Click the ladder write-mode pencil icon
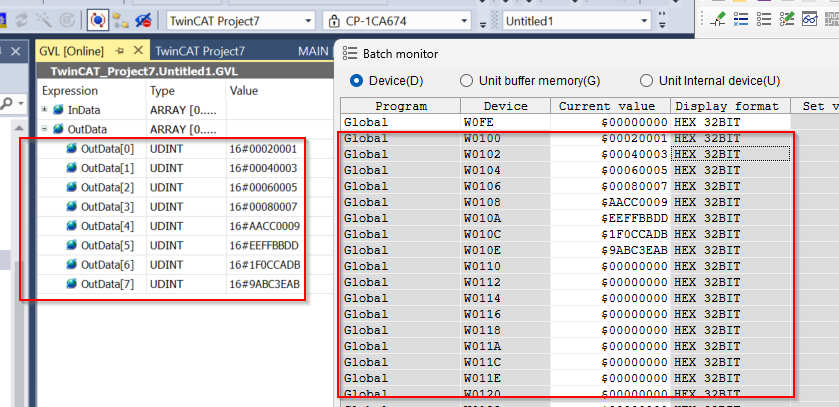 717,20
